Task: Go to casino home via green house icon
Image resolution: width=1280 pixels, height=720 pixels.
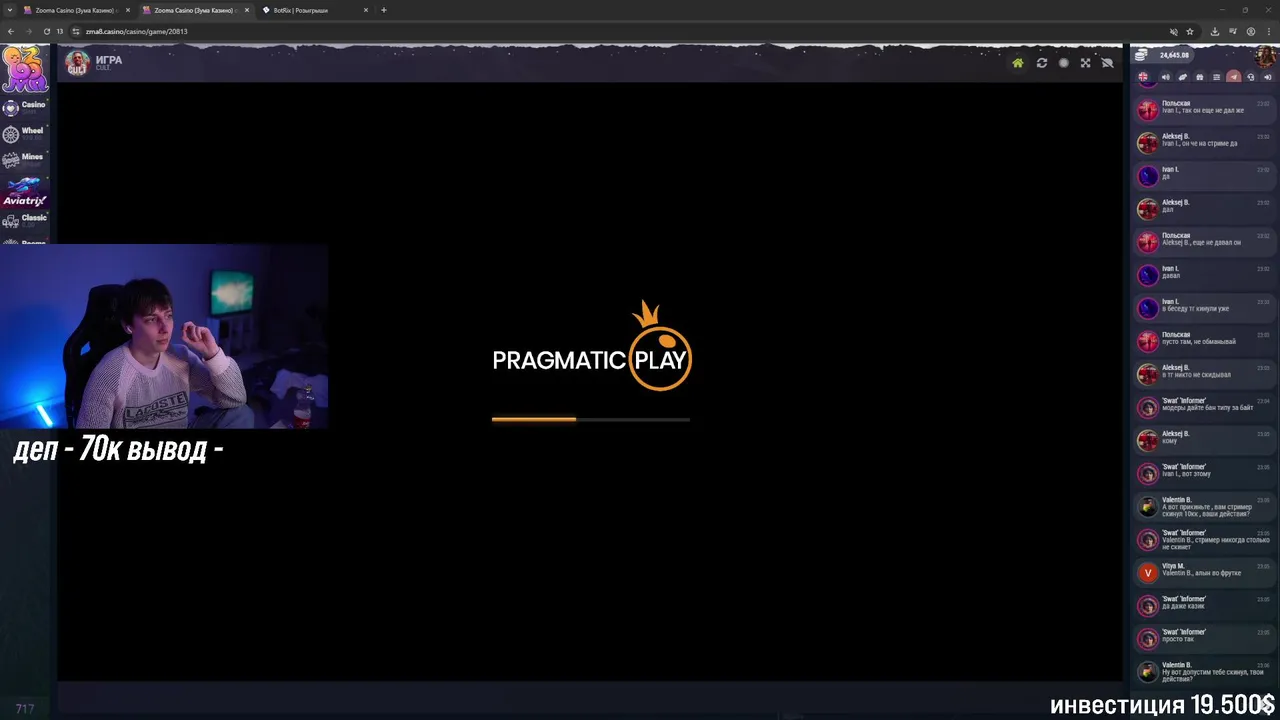Action: (1018, 63)
